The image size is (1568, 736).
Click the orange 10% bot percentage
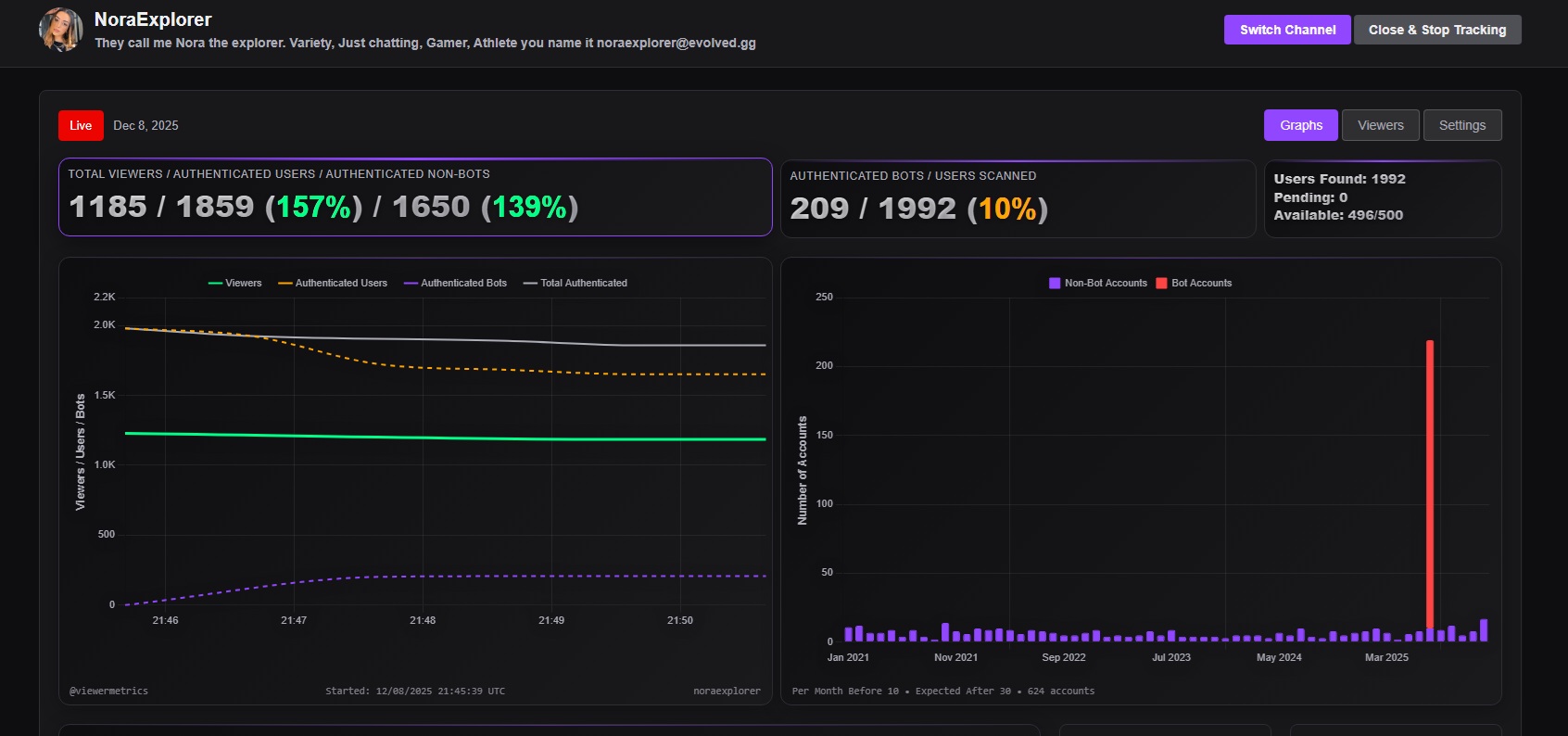(1007, 209)
